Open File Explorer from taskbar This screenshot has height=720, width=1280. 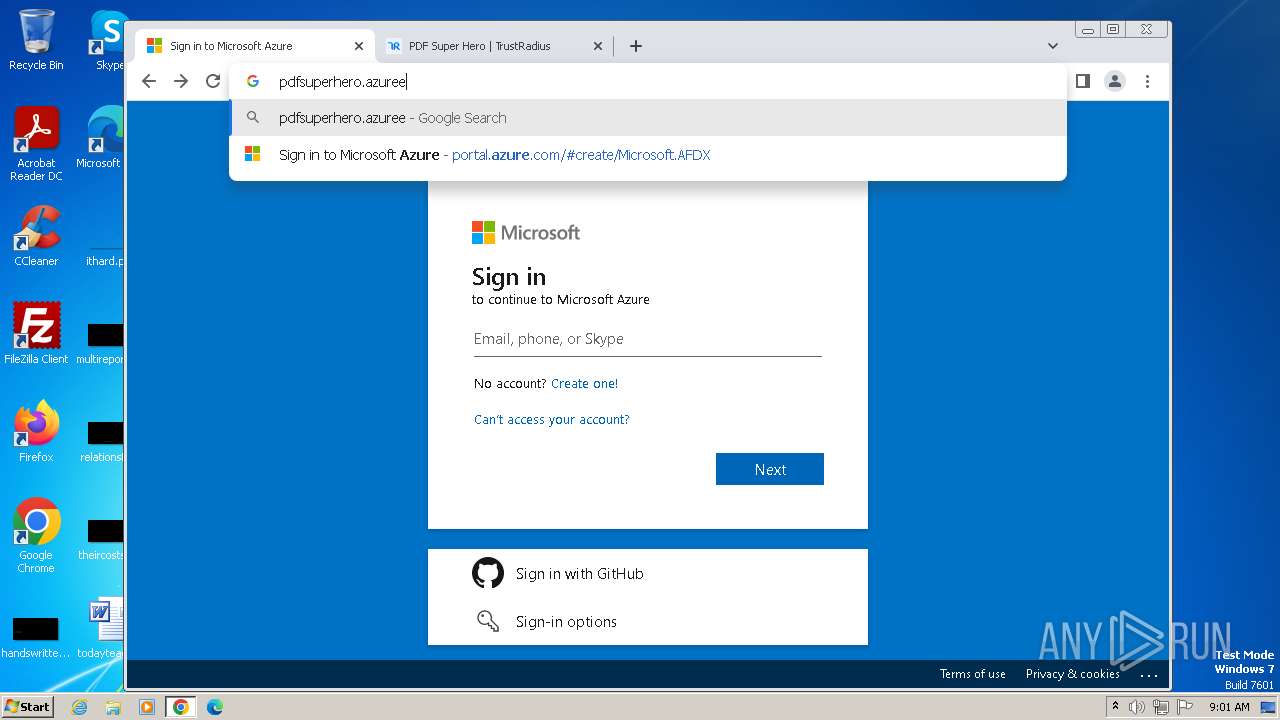113,707
